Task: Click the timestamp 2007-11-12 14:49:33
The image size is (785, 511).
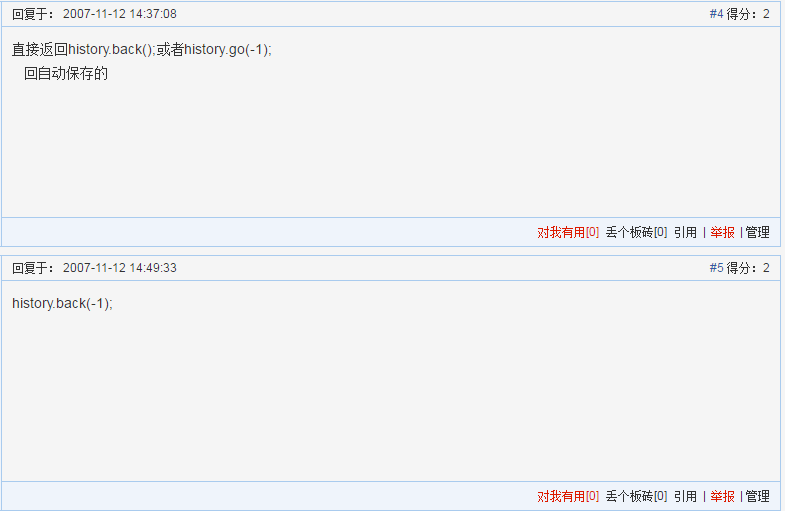Action: pos(120,268)
